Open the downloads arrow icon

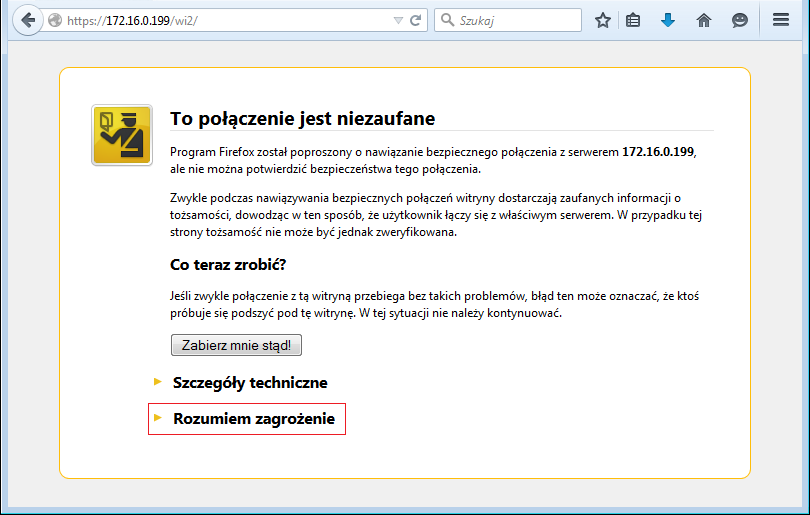668,21
